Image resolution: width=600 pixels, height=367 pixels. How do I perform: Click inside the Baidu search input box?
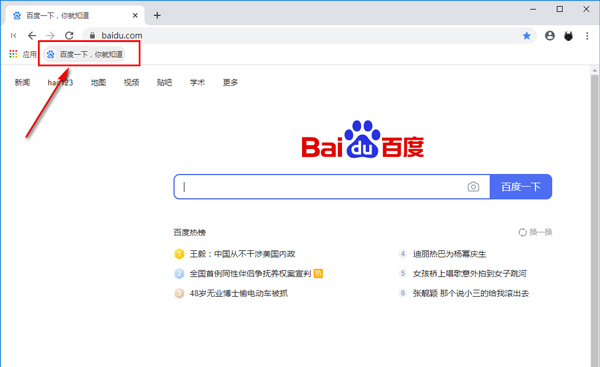[321, 186]
